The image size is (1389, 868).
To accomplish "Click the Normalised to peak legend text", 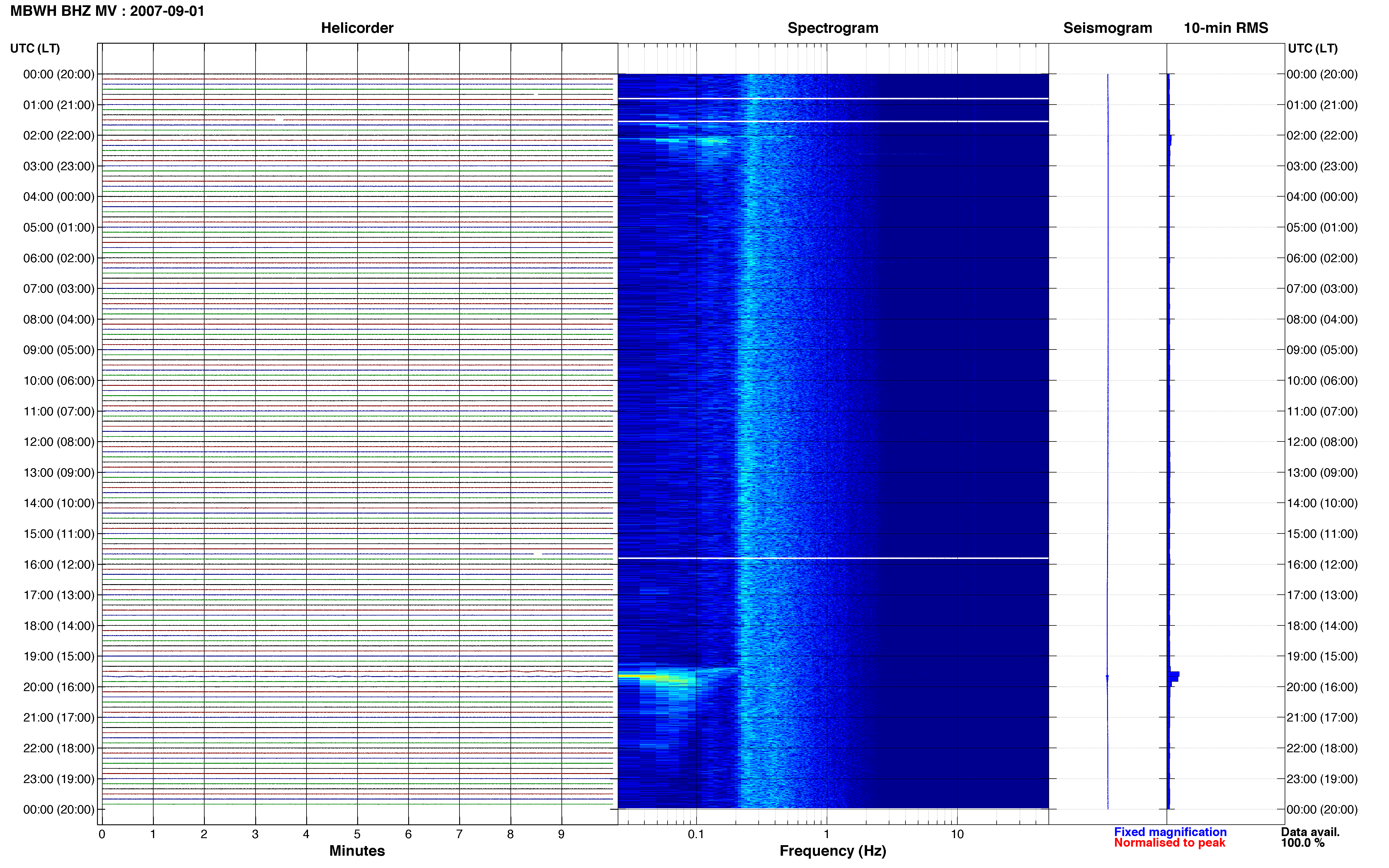I will point(1169,843).
